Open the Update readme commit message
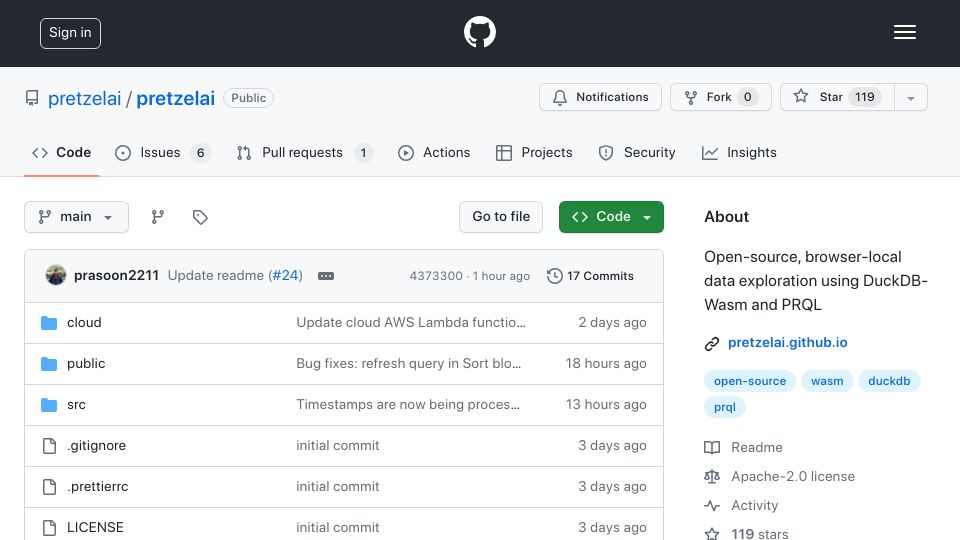Viewport: 960px width, 540px height. point(216,276)
